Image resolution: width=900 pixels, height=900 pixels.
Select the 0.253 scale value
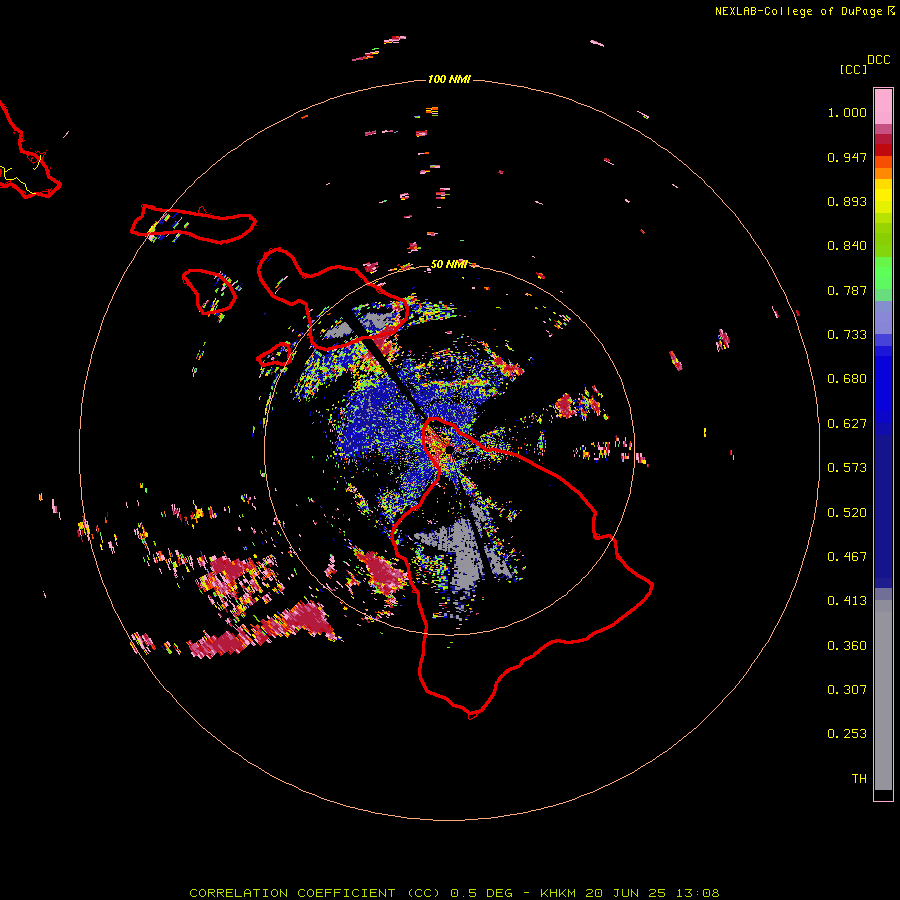847,734
